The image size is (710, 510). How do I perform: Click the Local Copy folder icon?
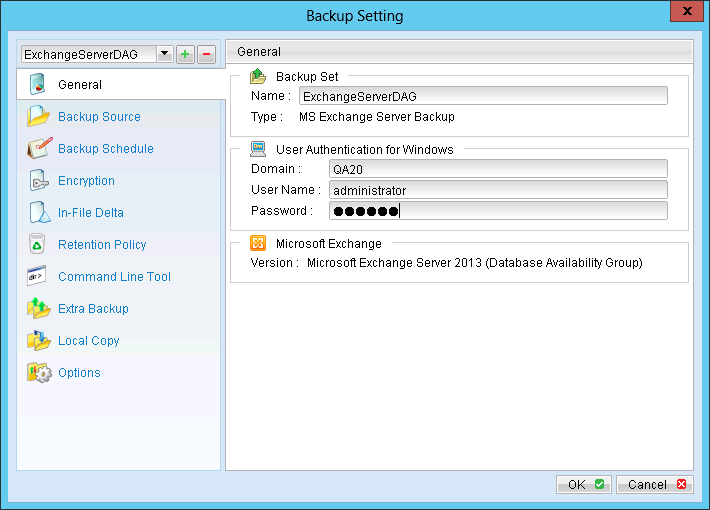click(39, 341)
